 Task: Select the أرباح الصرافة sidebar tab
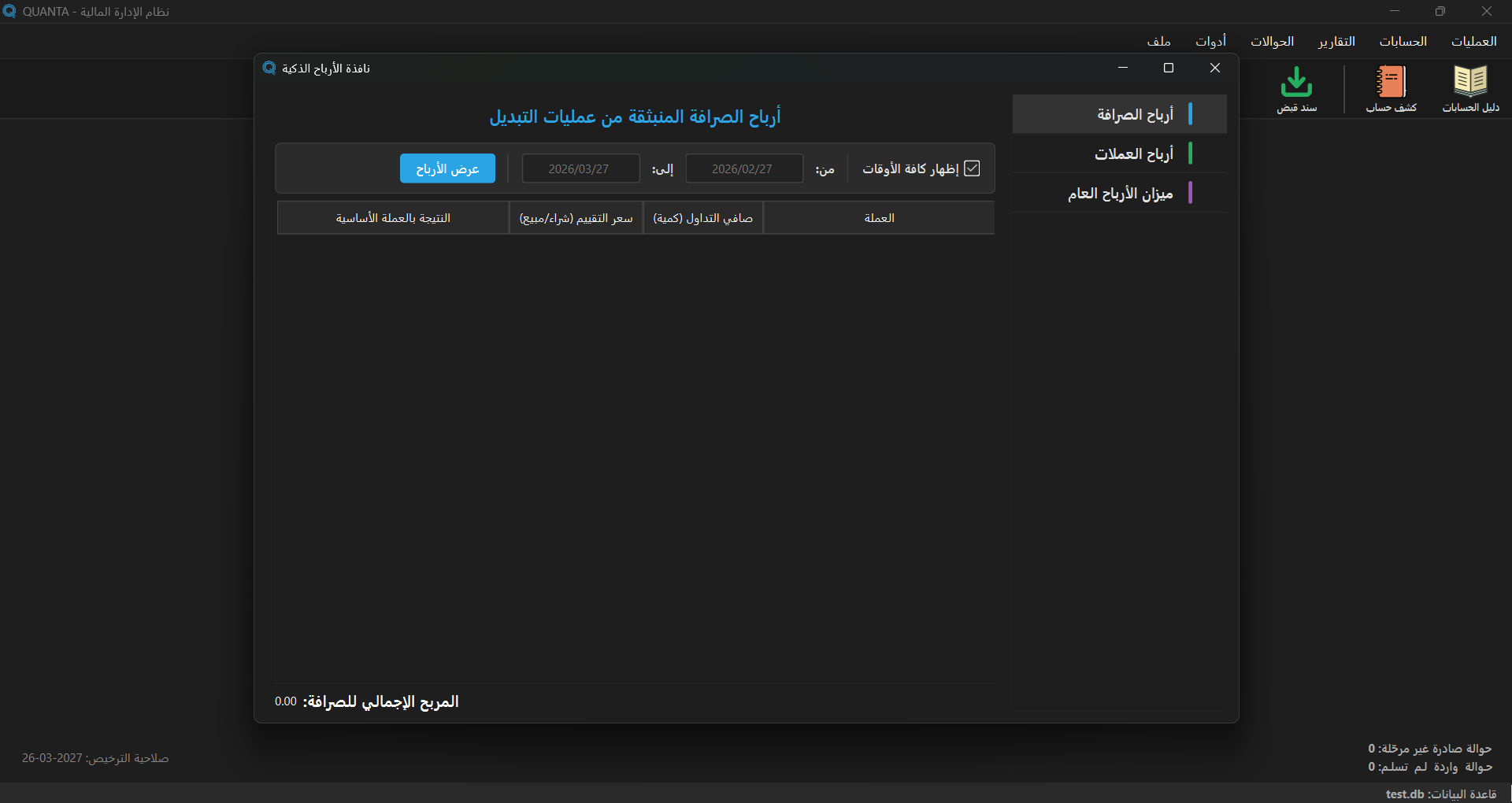(x=1119, y=114)
